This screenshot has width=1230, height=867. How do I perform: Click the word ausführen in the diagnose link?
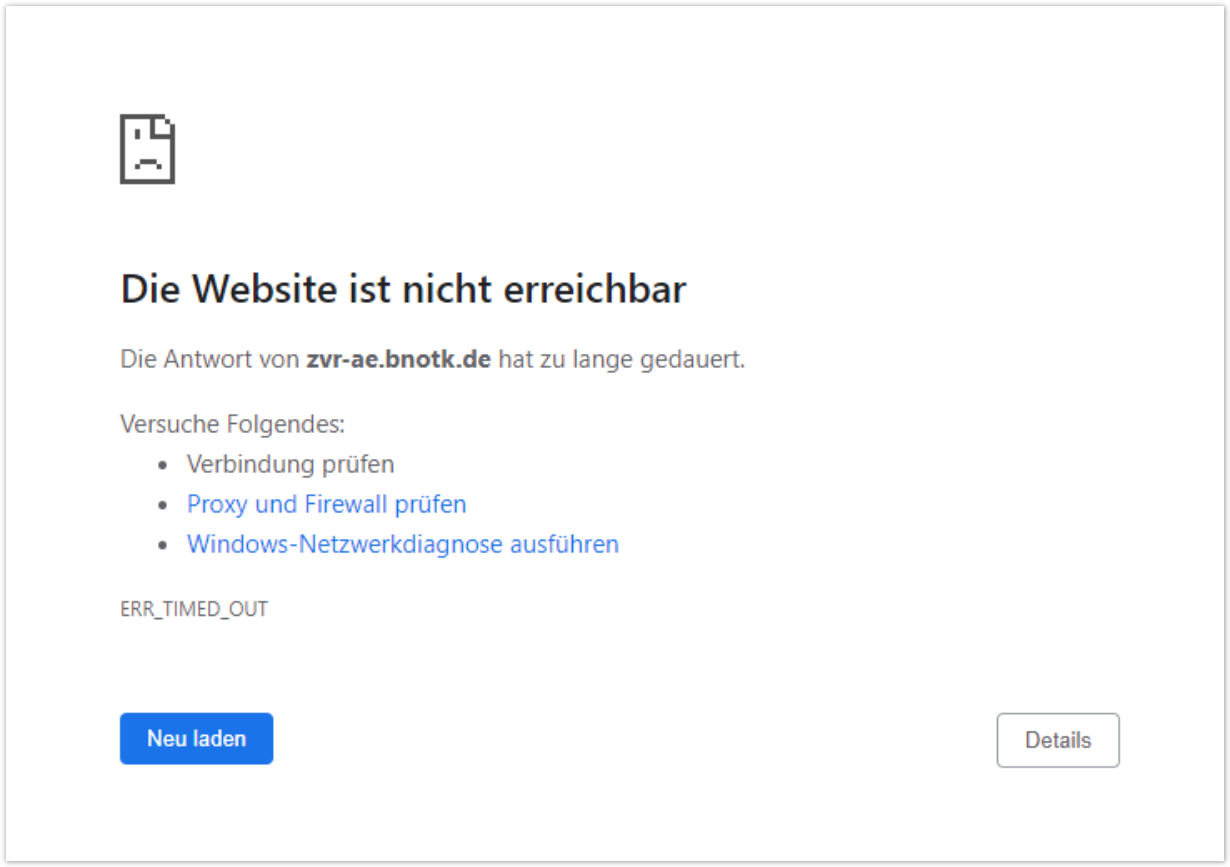coord(564,544)
